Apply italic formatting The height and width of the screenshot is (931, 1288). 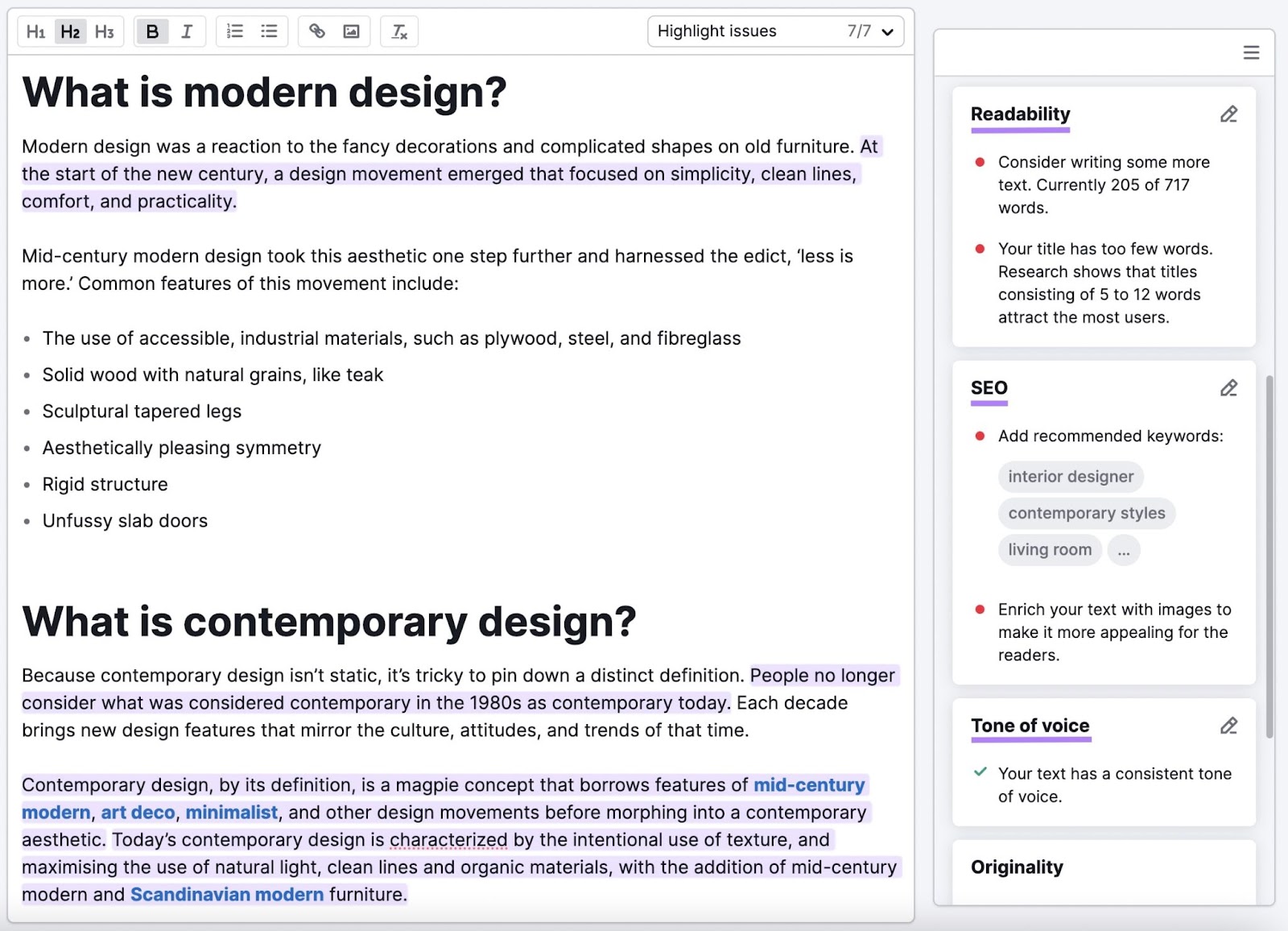tap(187, 31)
